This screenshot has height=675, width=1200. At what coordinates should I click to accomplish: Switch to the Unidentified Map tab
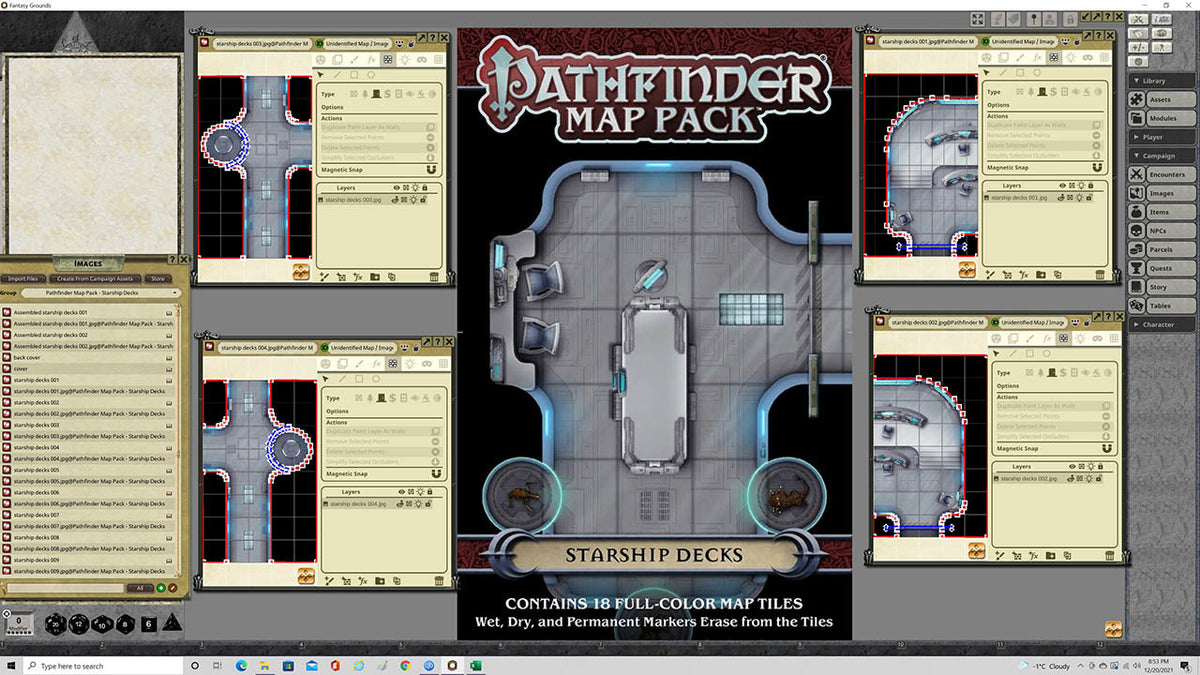point(356,43)
